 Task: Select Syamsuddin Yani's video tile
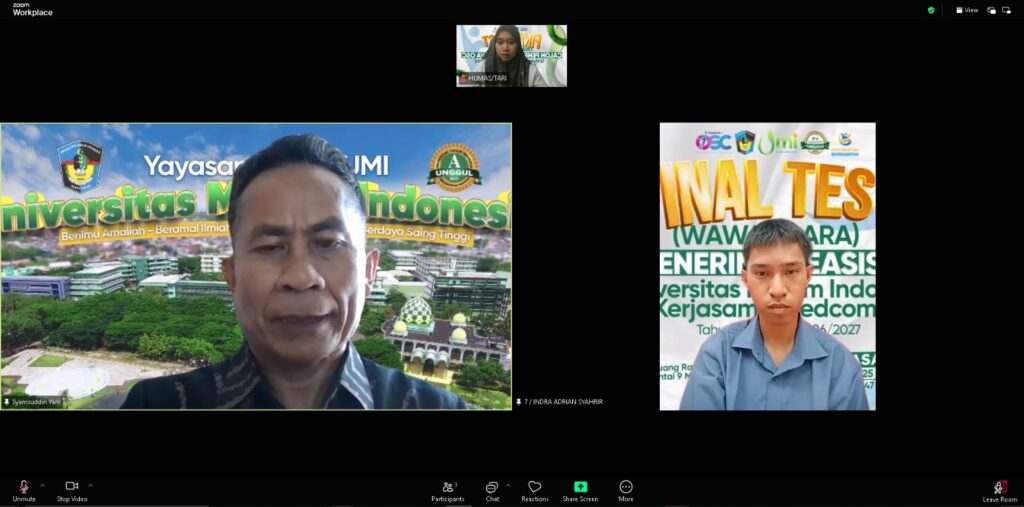pos(256,265)
